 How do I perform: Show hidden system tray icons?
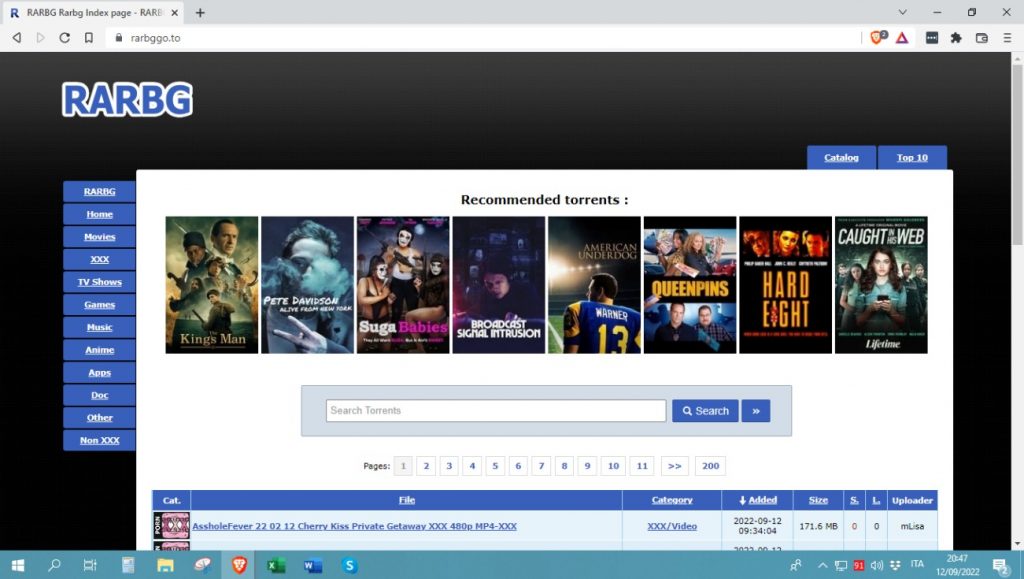tap(822, 565)
